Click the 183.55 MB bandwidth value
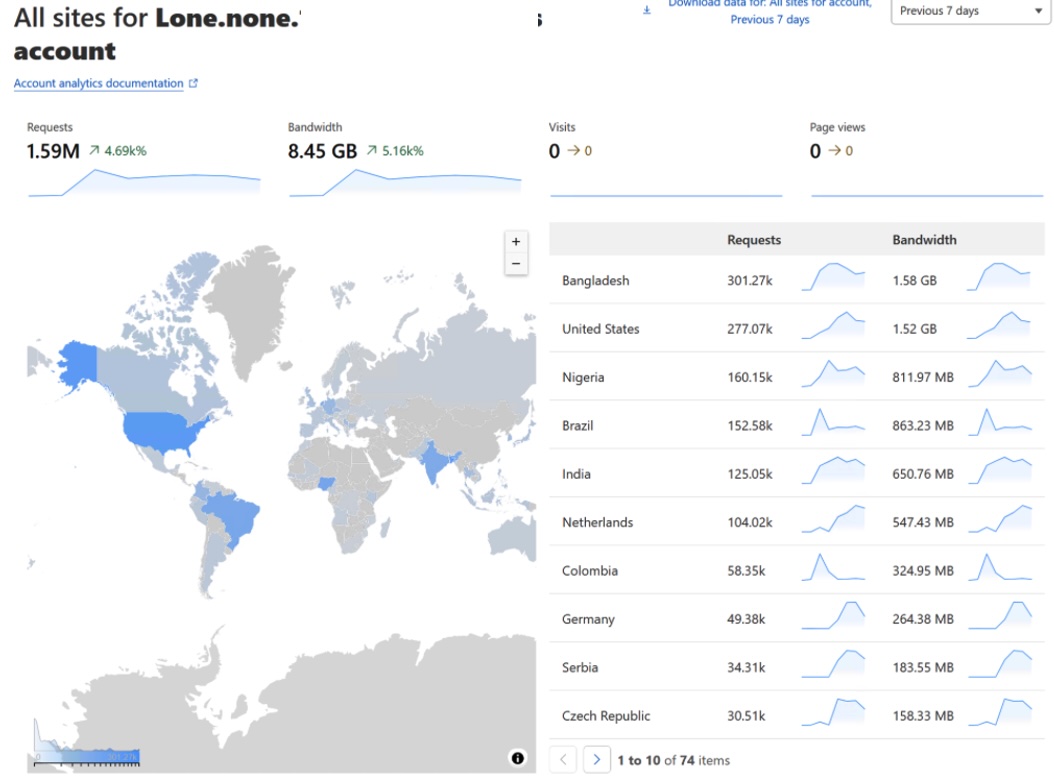This screenshot has width=1054, height=778. point(923,668)
